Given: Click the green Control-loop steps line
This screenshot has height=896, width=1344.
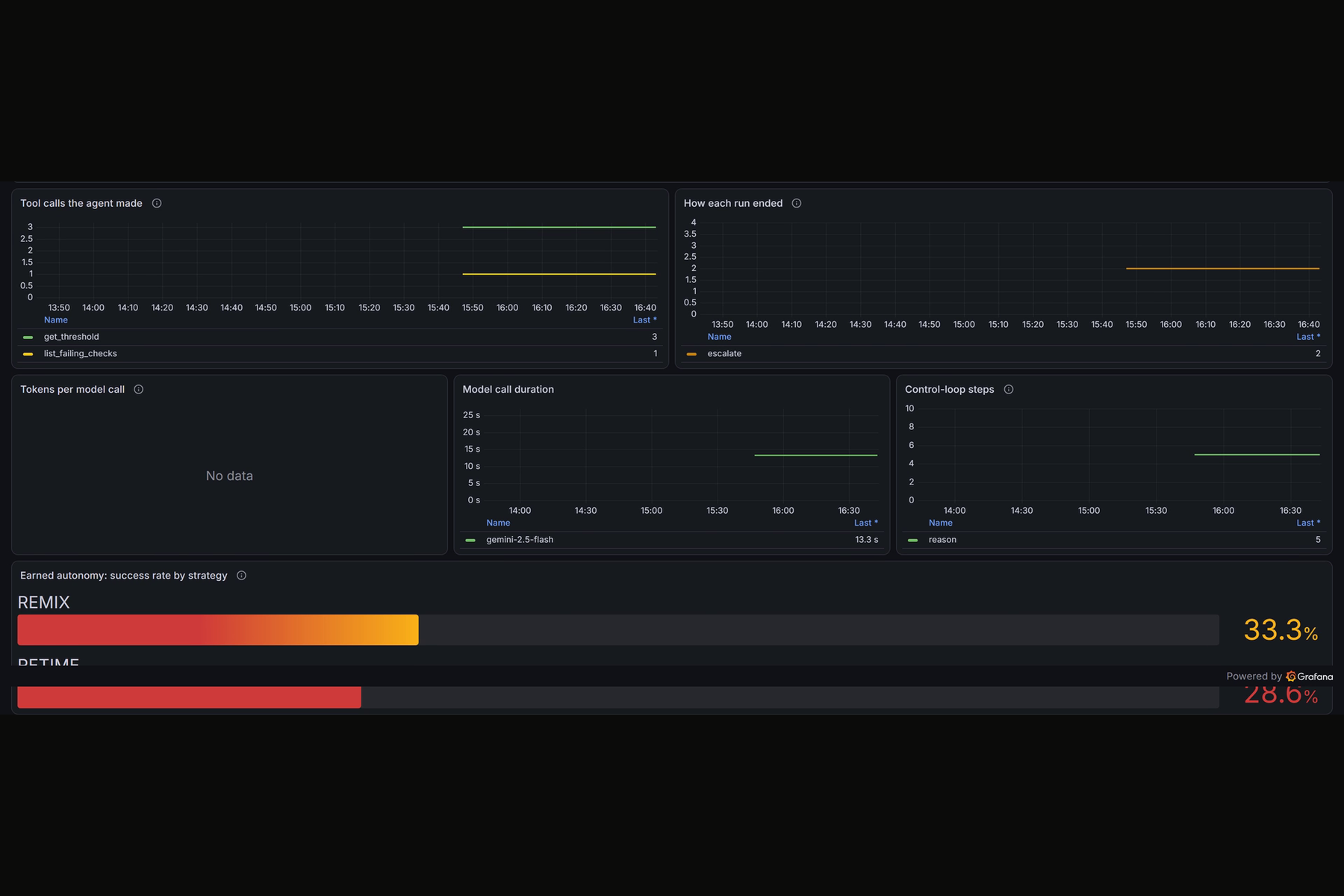Looking at the screenshot, I should click(x=1257, y=454).
